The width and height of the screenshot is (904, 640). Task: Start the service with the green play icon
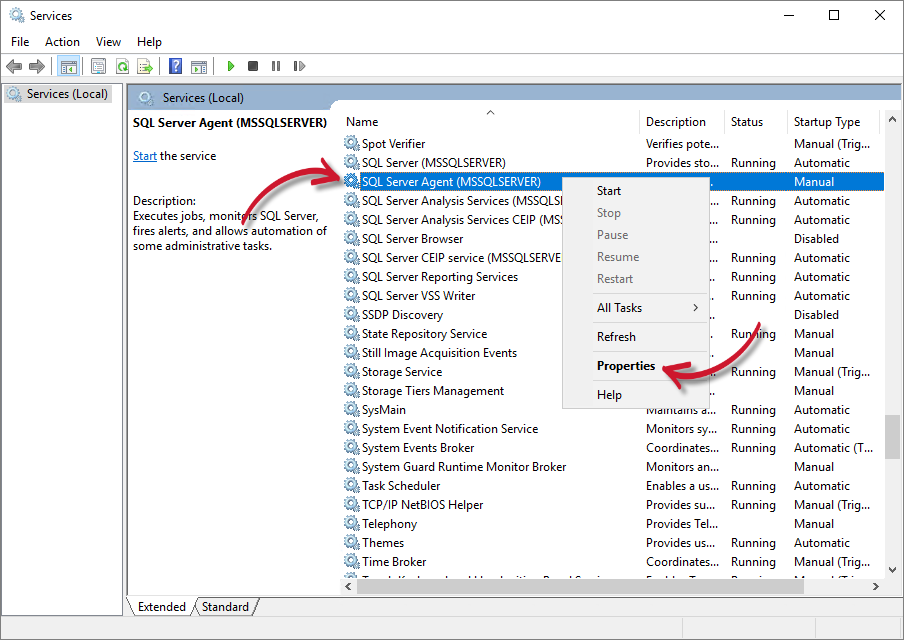point(230,66)
